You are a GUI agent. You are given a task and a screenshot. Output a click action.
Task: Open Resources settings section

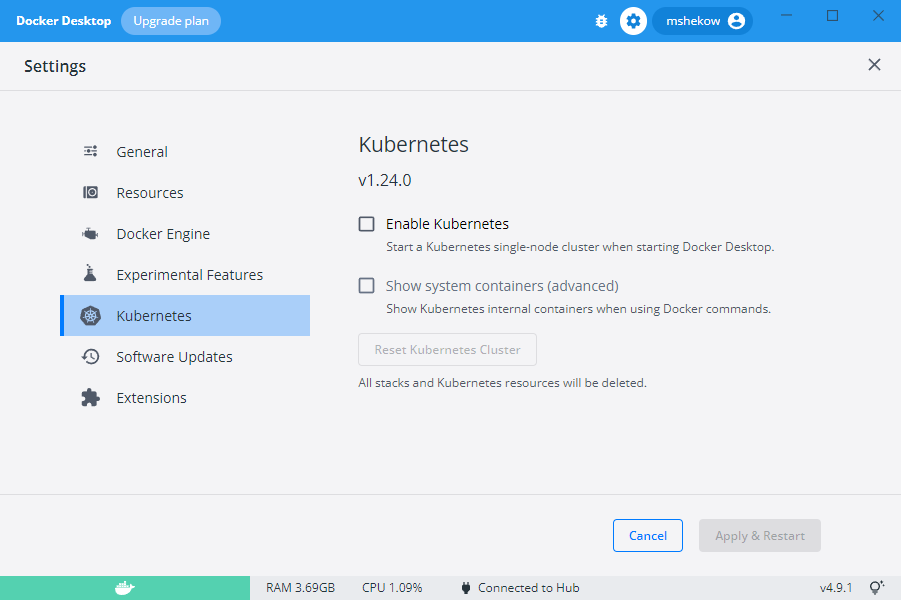[x=185, y=193]
